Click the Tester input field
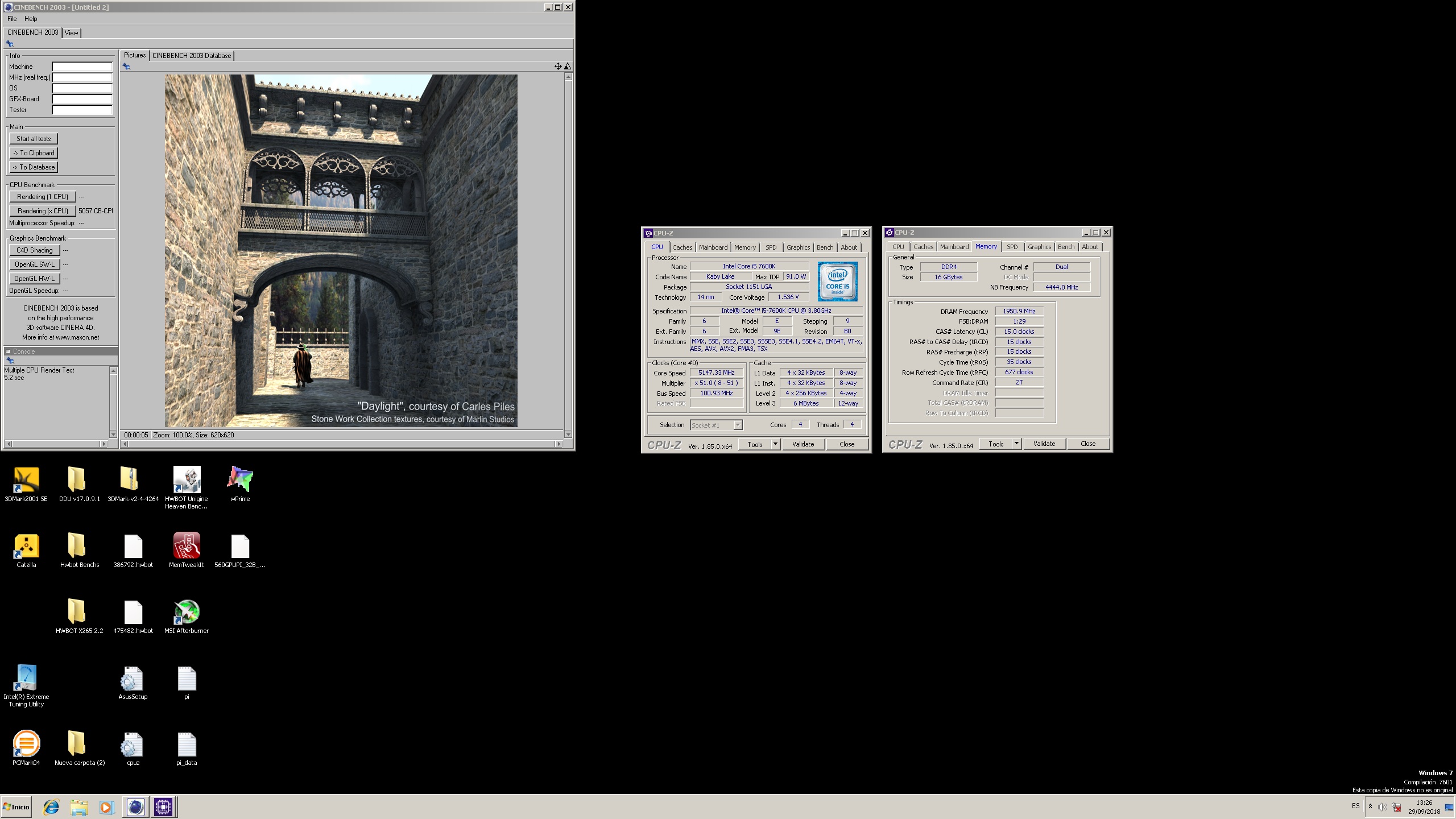Viewport: 1456px width, 819px height. pos(82,110)
